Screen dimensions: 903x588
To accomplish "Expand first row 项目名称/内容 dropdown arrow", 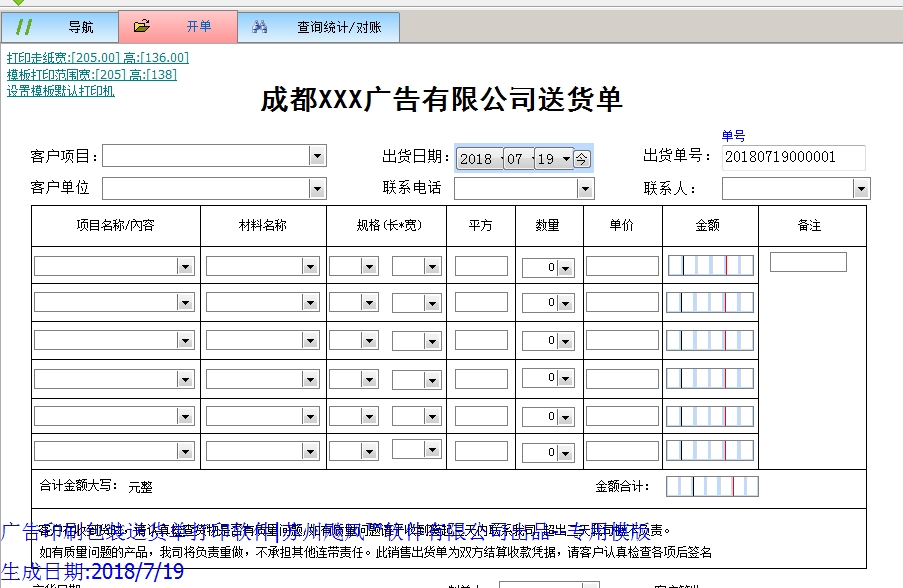I will [x=185, y=266].
